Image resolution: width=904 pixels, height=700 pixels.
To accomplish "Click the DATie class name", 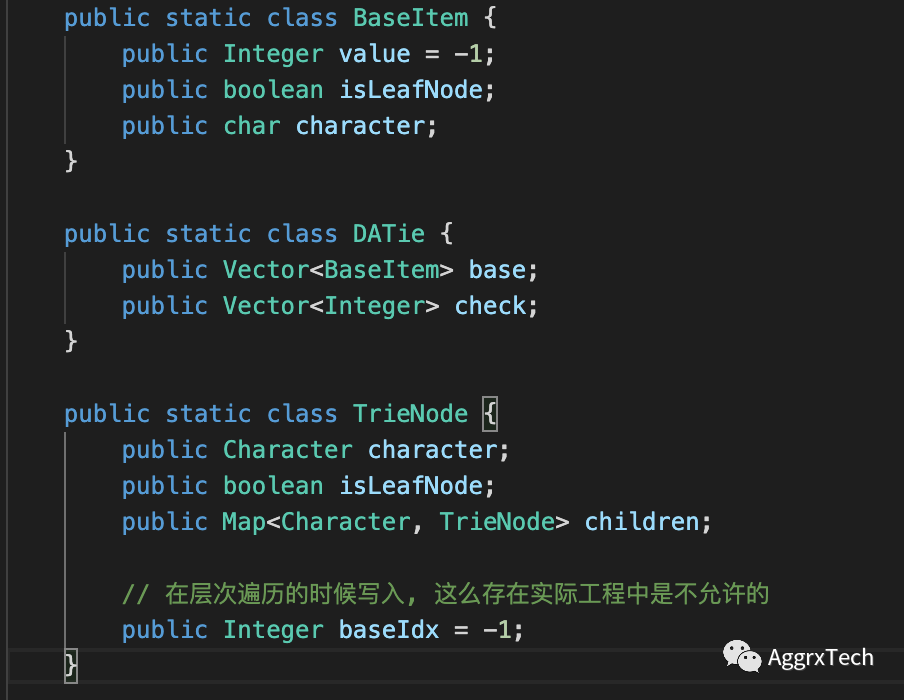I will click(389, 233).
